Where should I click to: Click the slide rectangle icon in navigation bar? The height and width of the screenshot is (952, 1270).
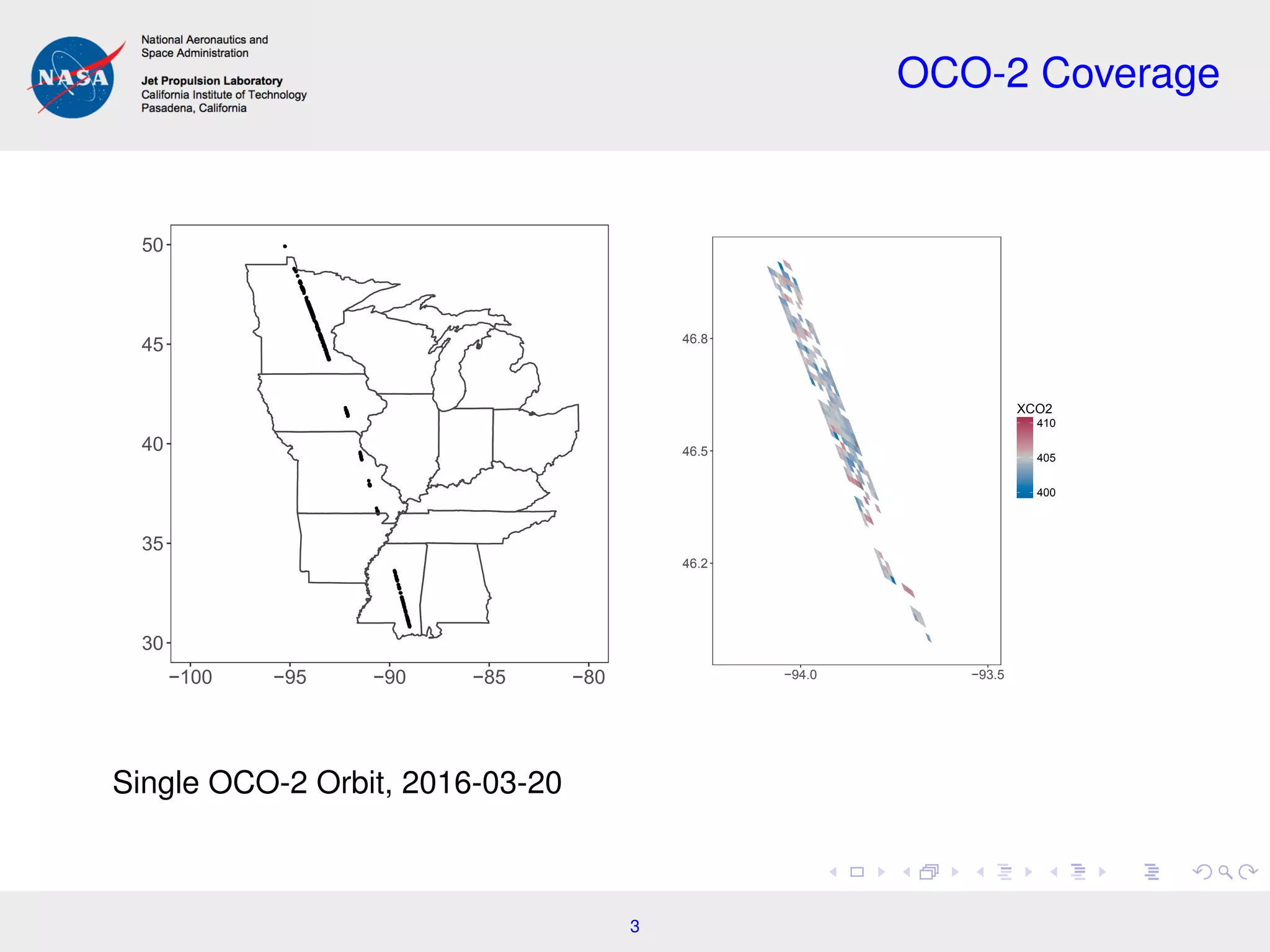[x=857, y=872]
